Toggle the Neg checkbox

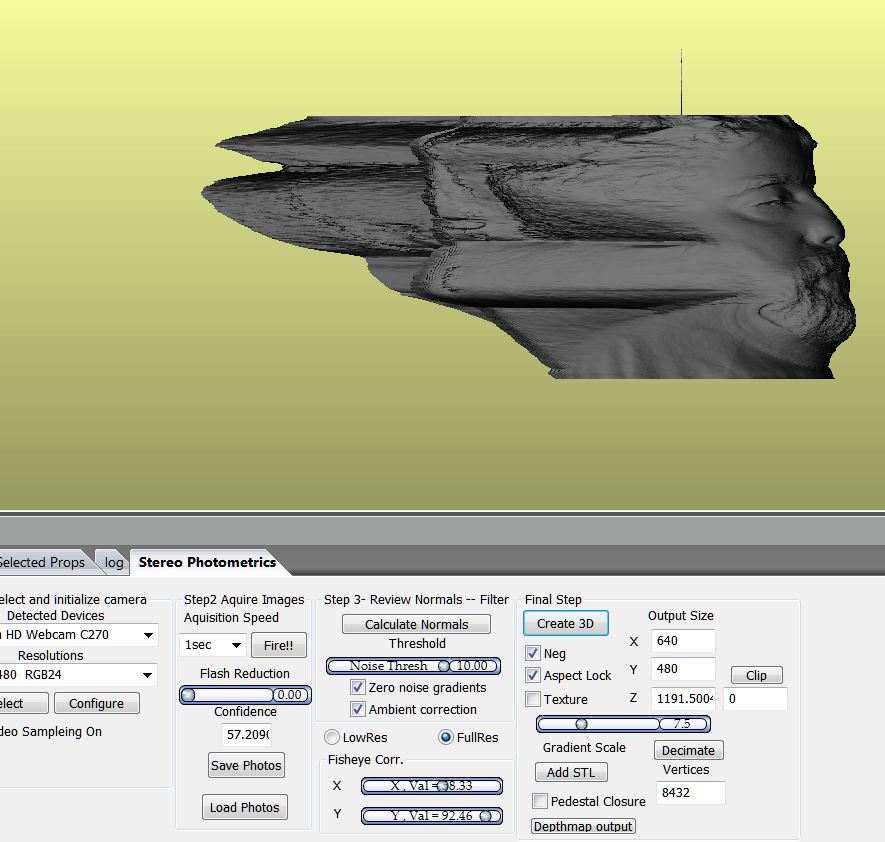point(534,653)
